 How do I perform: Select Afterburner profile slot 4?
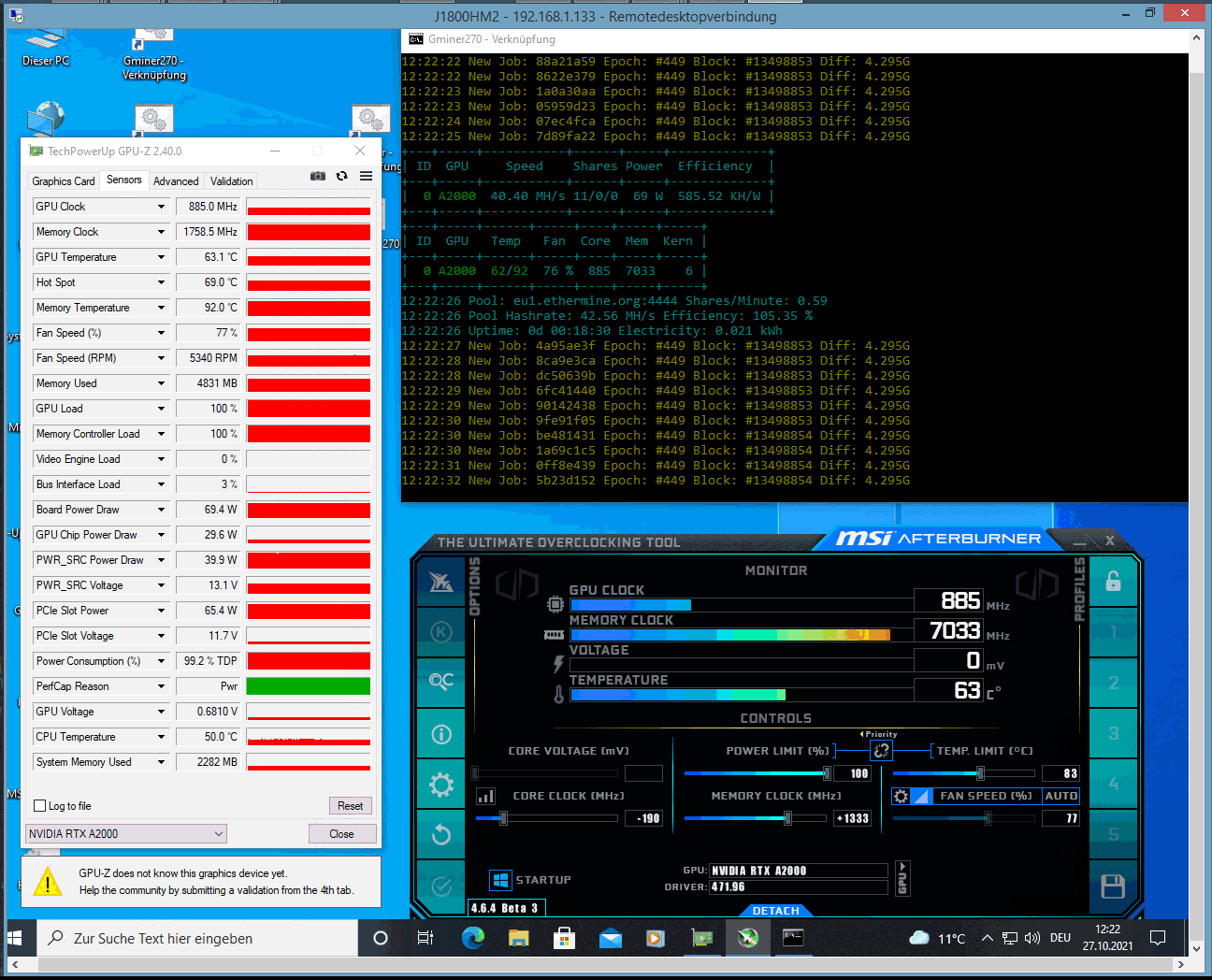(x=1113, y=784)
